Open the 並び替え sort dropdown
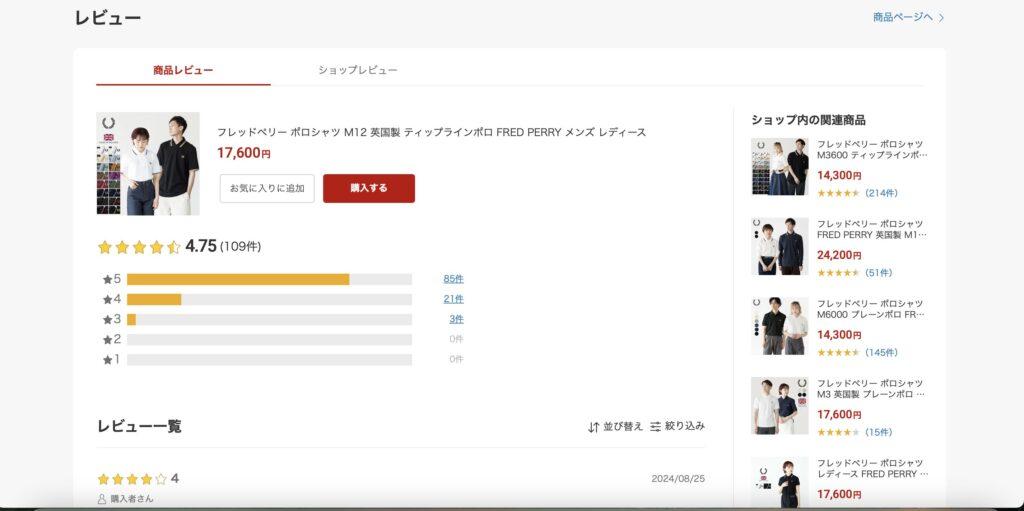Screen dimensions: 1024x511 pos(615,427)
